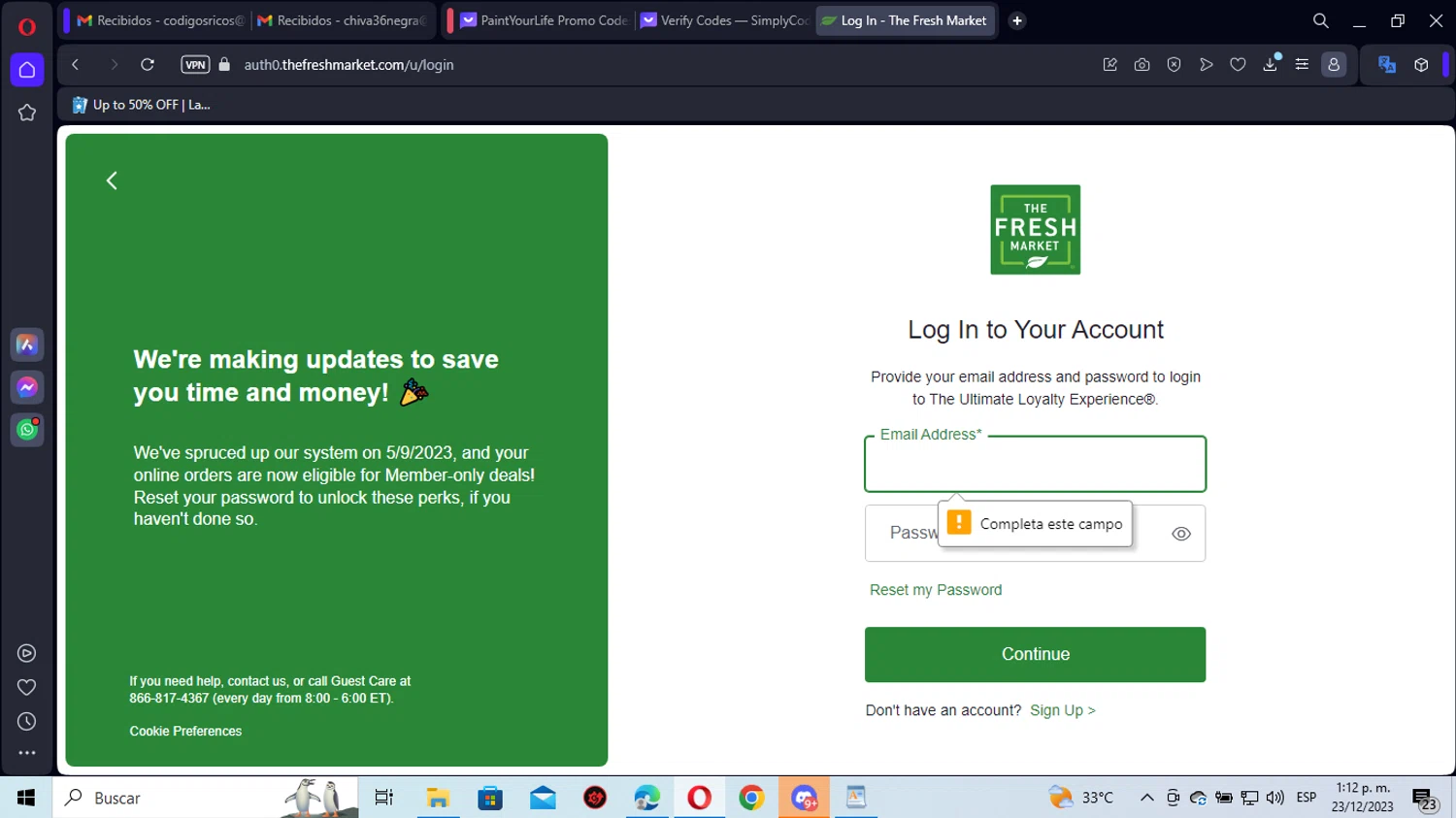This screenshot has height=818, width=1456.
Task: Open File Explorer from taskbar
Action: coord(438,798)
